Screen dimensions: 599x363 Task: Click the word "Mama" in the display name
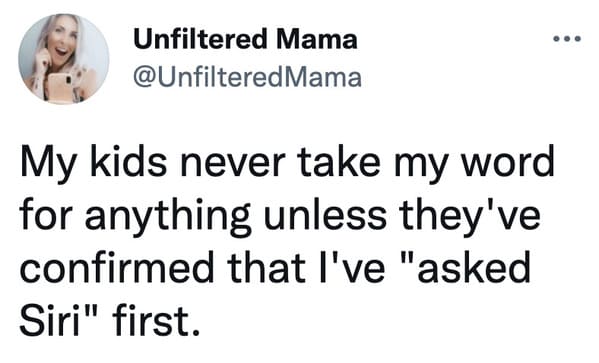pyautogui.click(x=317, y=39)
